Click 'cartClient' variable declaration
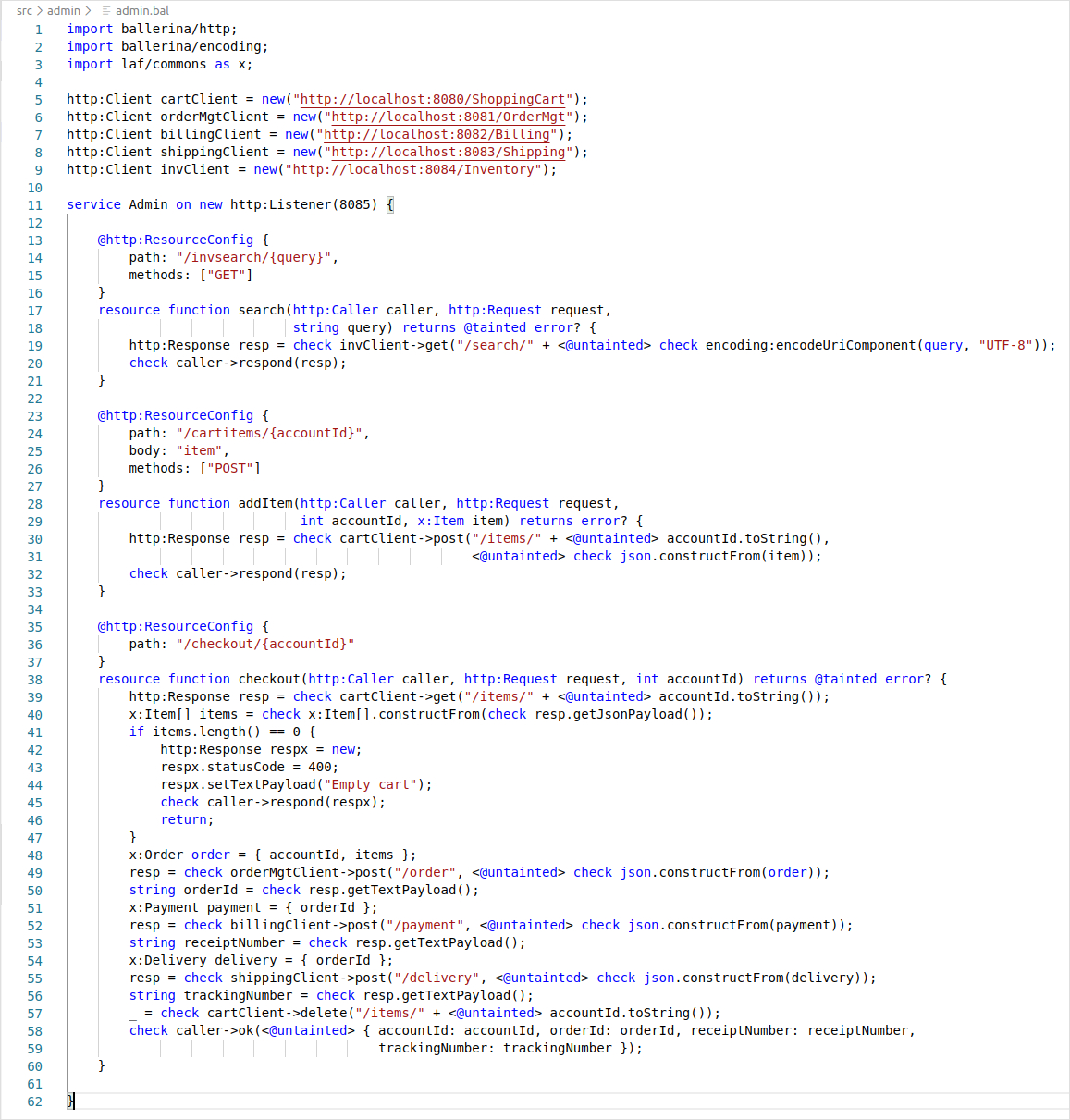Viewport: 1070px width, 1120px height. [x=199, y=99]
